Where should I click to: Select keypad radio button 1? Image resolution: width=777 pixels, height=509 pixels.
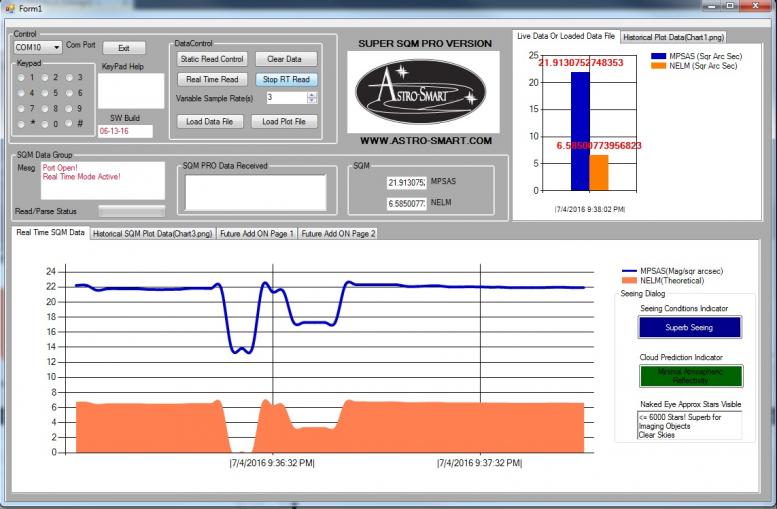coord(21,78)
